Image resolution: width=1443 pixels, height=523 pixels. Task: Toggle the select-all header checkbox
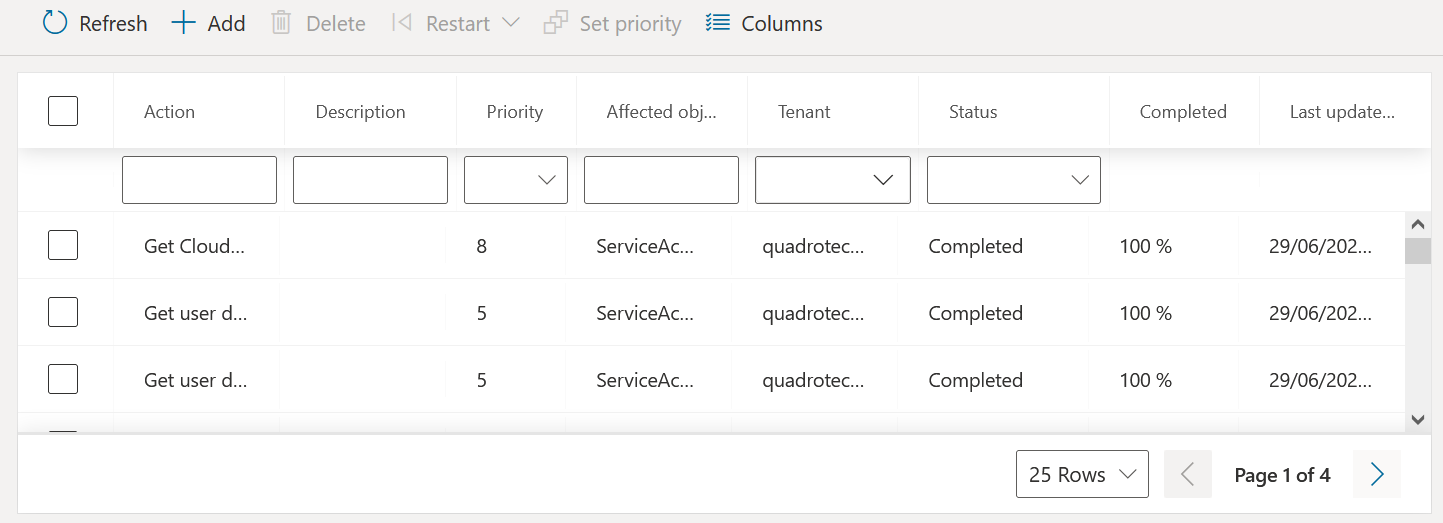coord(63,111)
